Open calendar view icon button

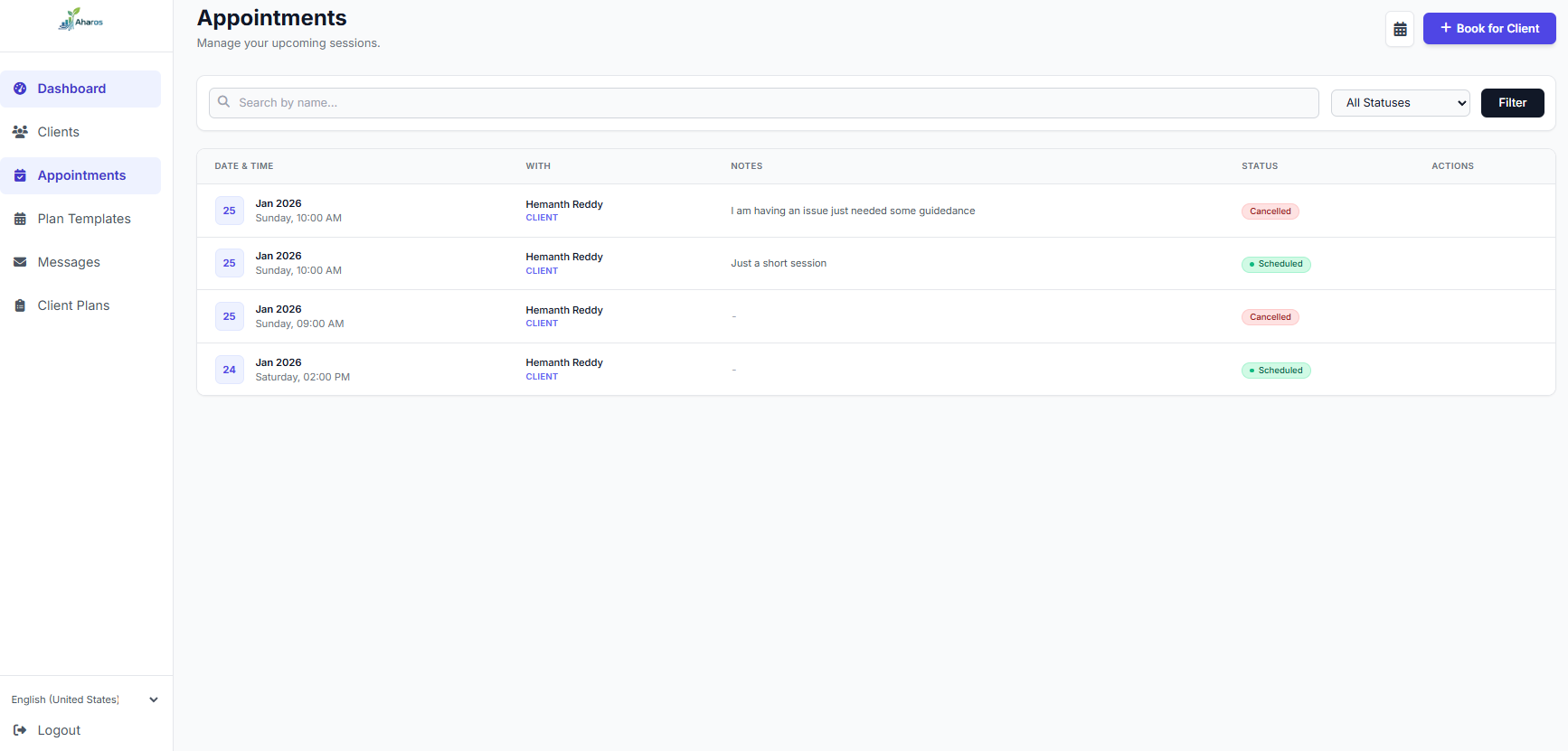pyautogui.click(x=1399, y=29)
